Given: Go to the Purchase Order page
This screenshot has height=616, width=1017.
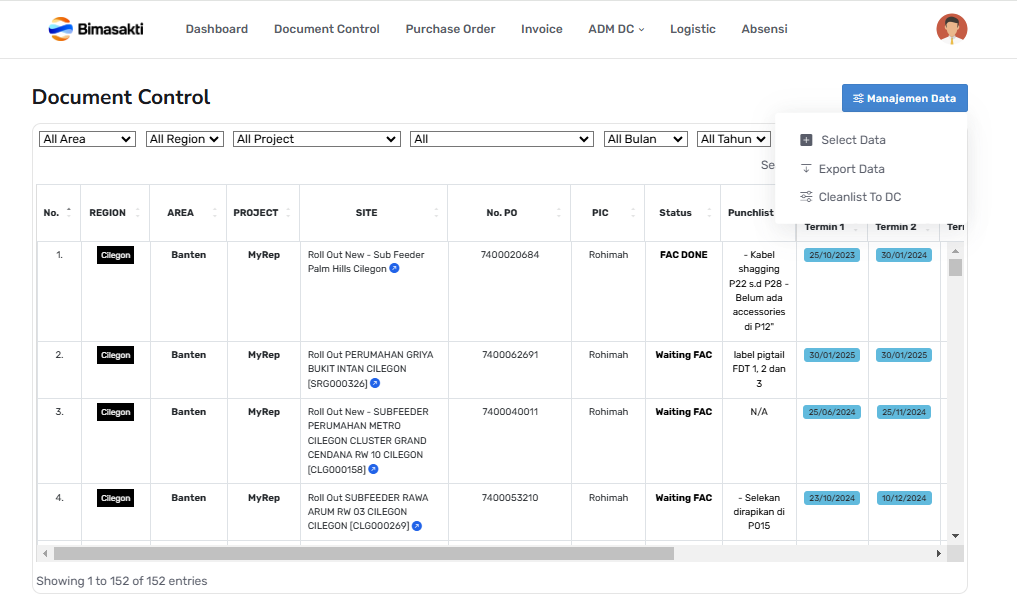Looking at the screenshot, I should pyautogui.click(x=450, y=29).
